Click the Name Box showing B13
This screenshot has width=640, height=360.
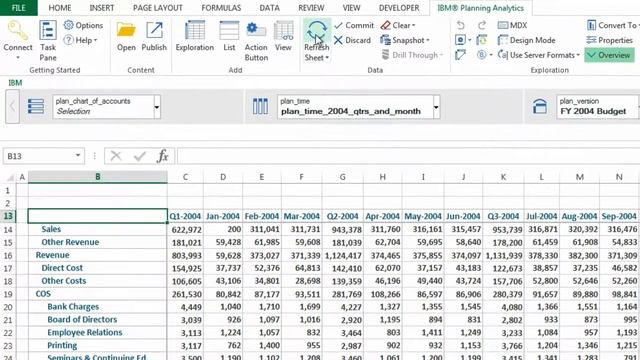39,156
